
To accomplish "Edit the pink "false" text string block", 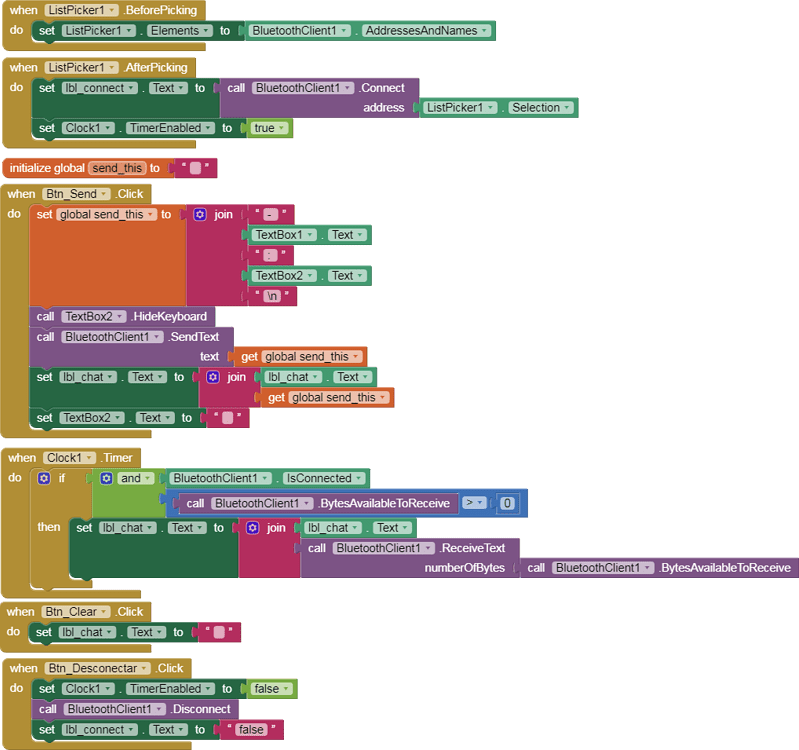I will (x=251, y=730).
